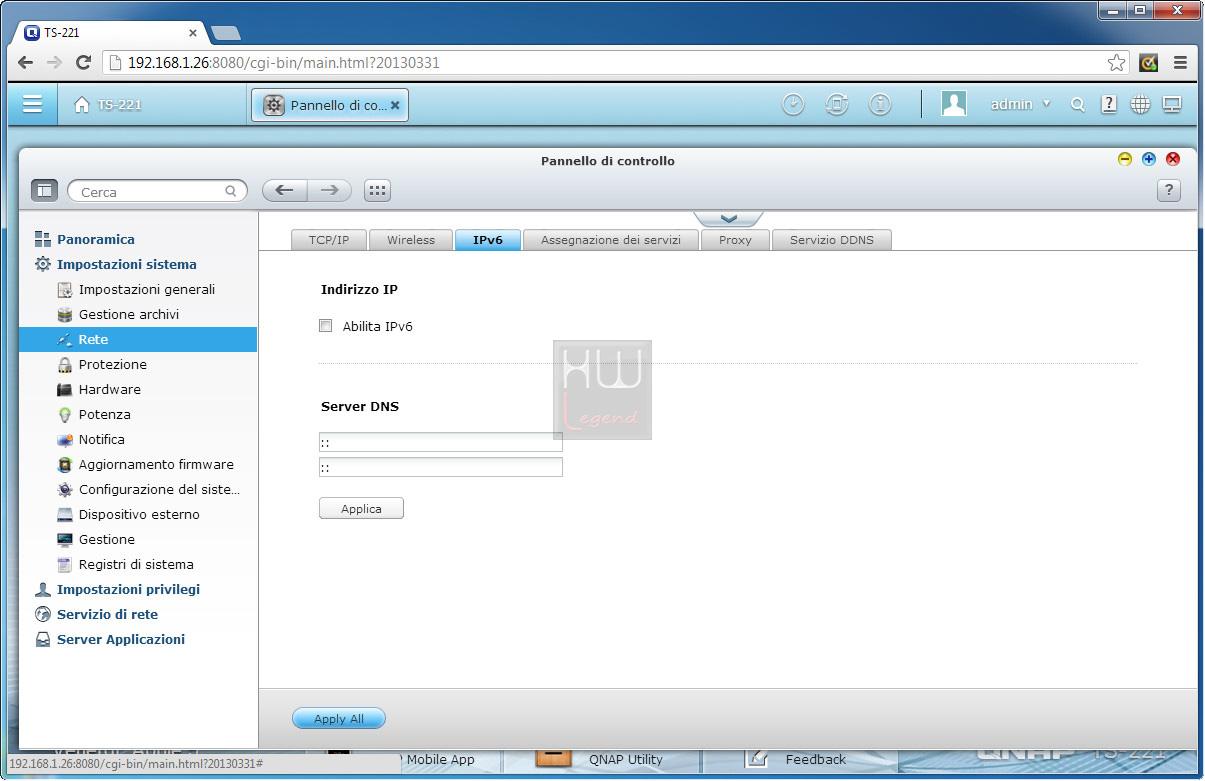Click the browser reload button
Screen dimensions: 1205x781
[x=83, y=63]
